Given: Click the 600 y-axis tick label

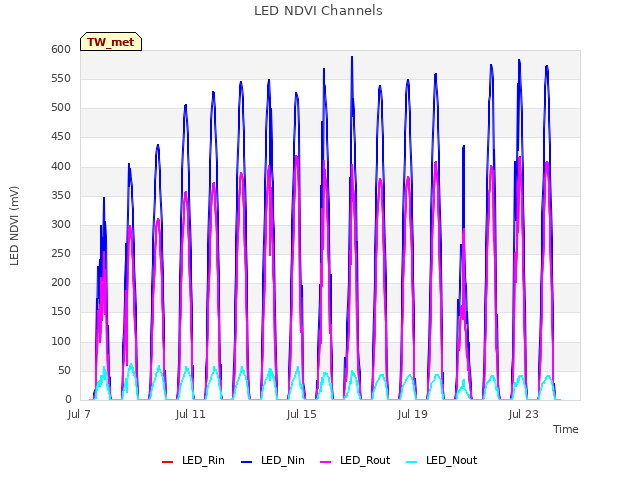Looking at the screenshot, I should tap(61, 49).
